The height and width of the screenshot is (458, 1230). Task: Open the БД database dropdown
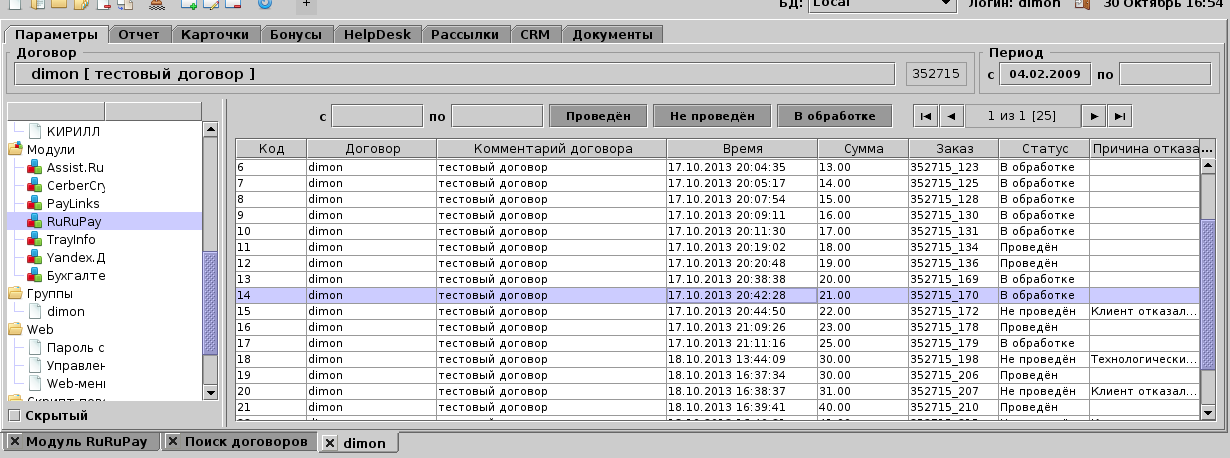(x=946, y=5)
